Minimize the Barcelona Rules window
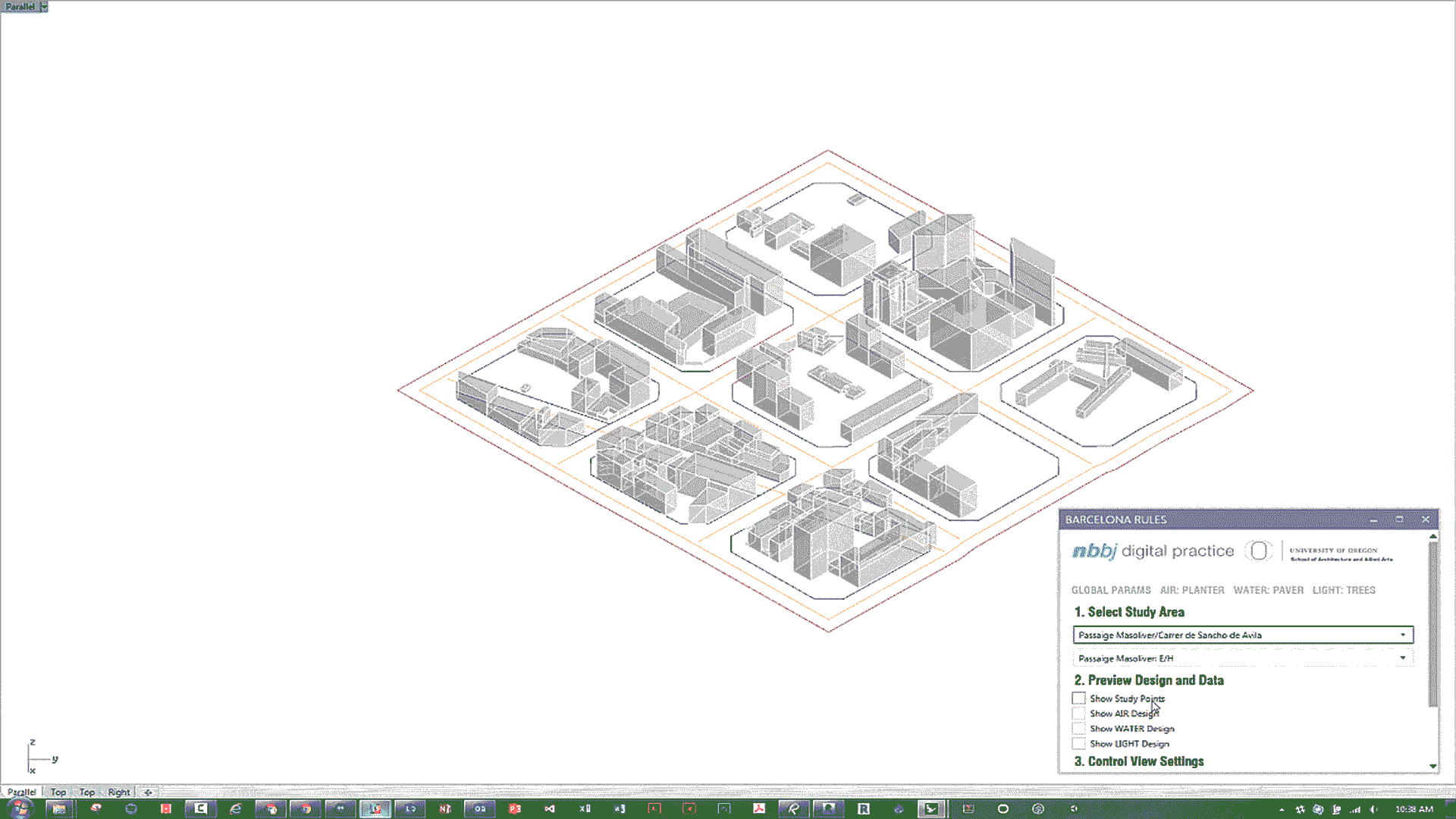This screenshot has width=1456, height=819. coord(1373,519)
